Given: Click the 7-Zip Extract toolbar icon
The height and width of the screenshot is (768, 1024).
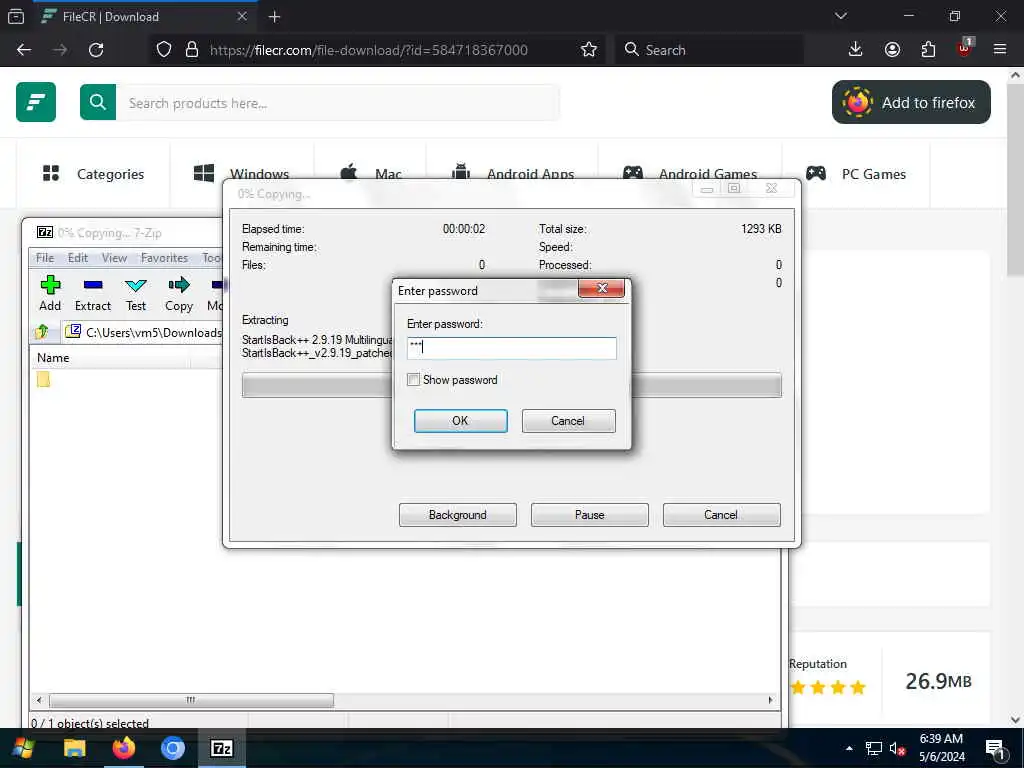Looking at the screenshot, I should click(93, 294).
